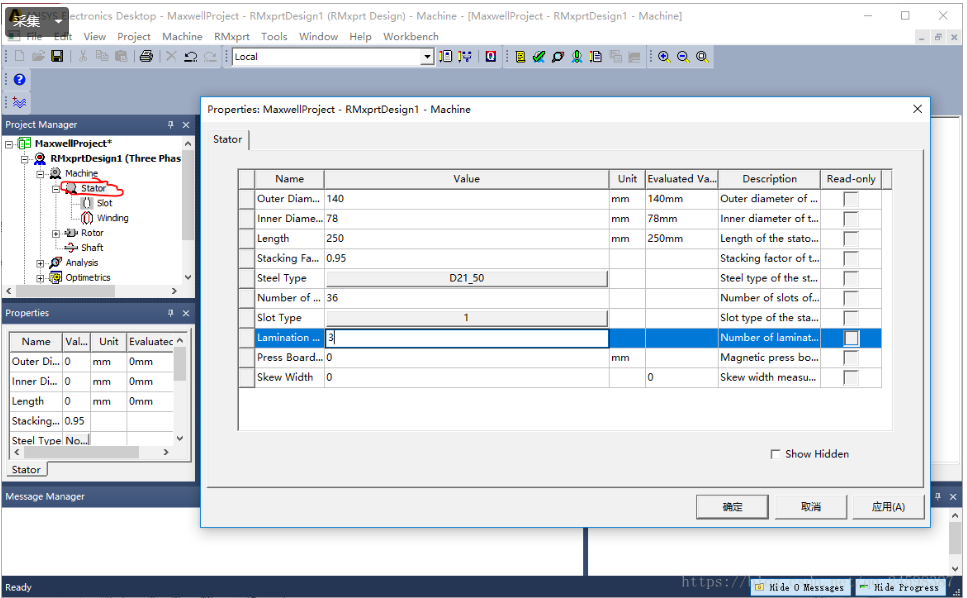Click the blue wave icon below Help

coord(19,102)
